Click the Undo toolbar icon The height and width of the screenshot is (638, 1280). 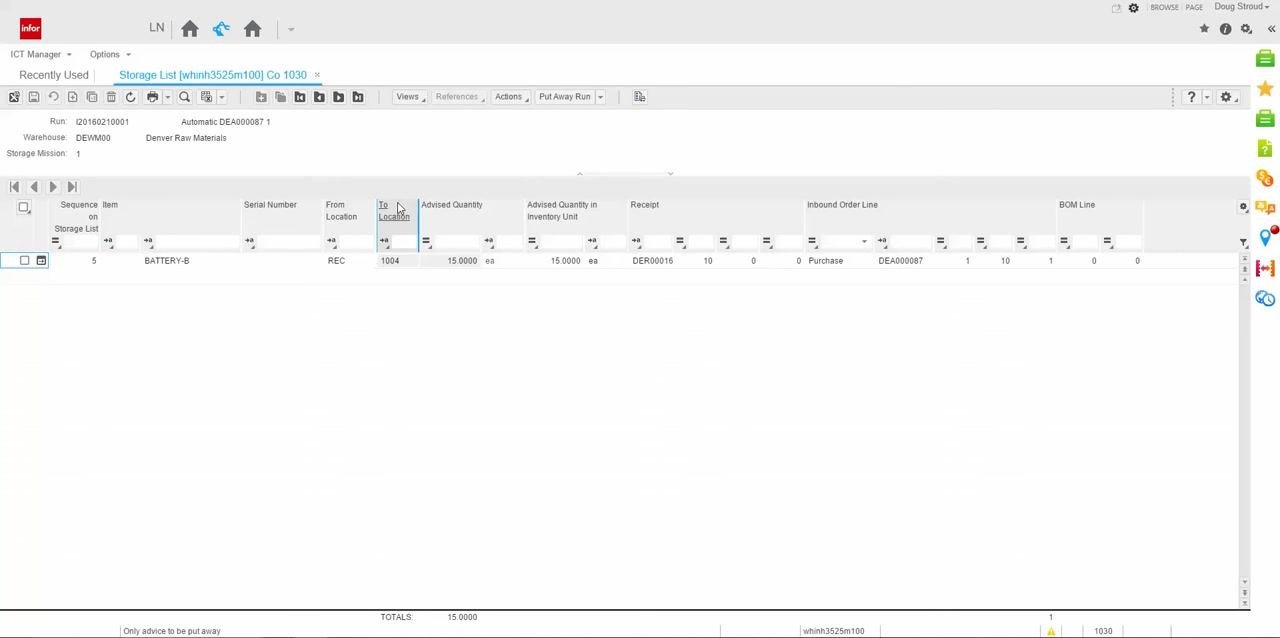point(53,97)
